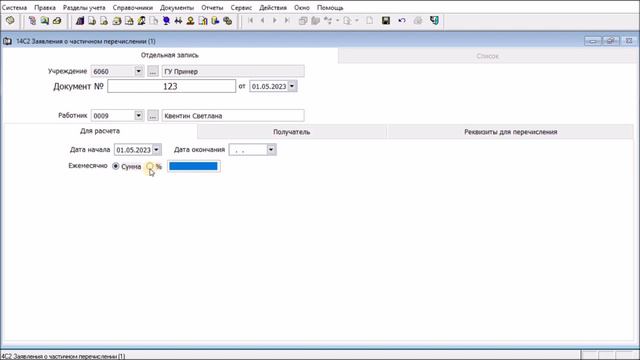This screenshot has height=360, width=640.
Task: Expand the arrow beside the greyed page icon
Action: click(x=357, y=20)
